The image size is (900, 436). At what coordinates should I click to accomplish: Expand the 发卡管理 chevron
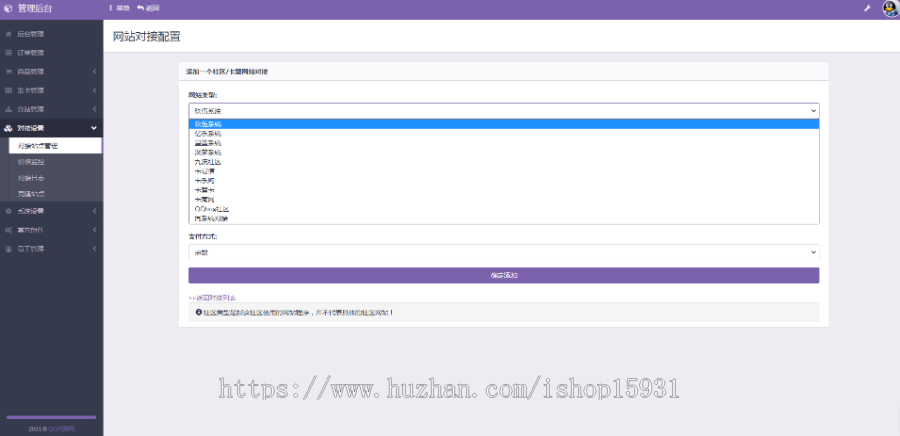coord(94,91)
